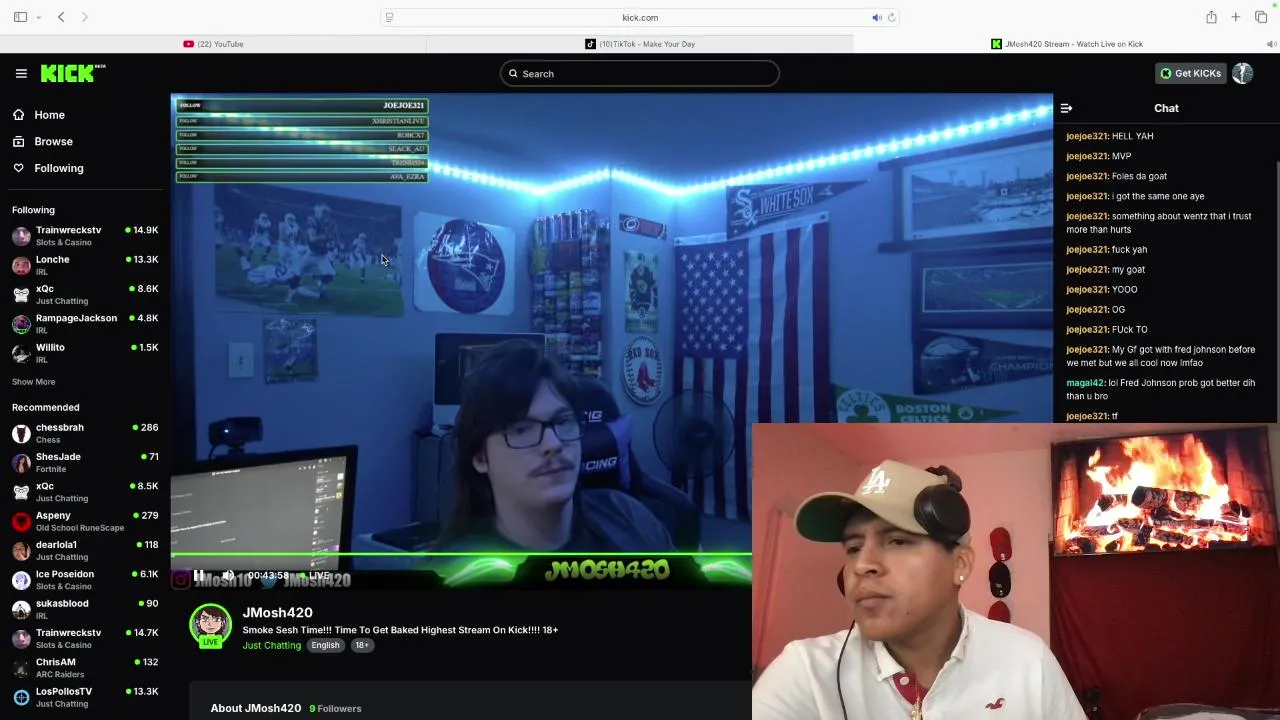Click joejoe321 username on HELL YAH message
The height and width of the screenshot is (720, 1280).
click(x=1087, y=136)
